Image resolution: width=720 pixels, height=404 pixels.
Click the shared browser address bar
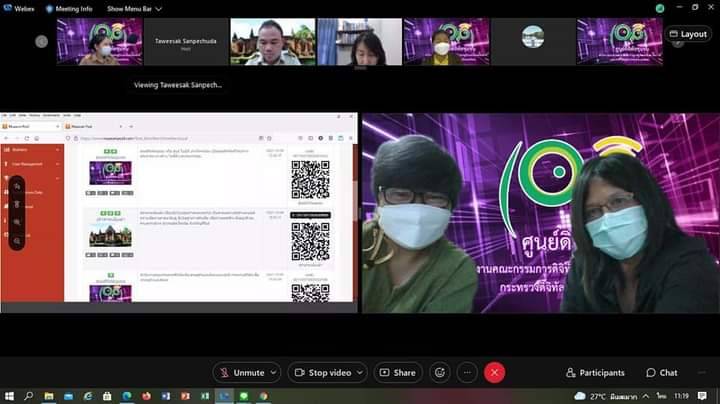169,138
